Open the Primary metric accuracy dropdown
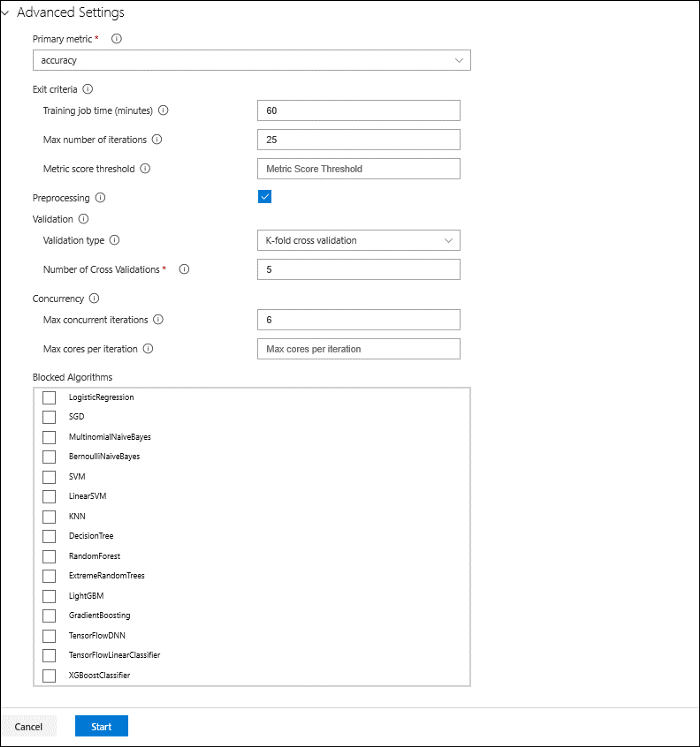The height and width of the screenshot is (747, 700). (x=252, y=60)
